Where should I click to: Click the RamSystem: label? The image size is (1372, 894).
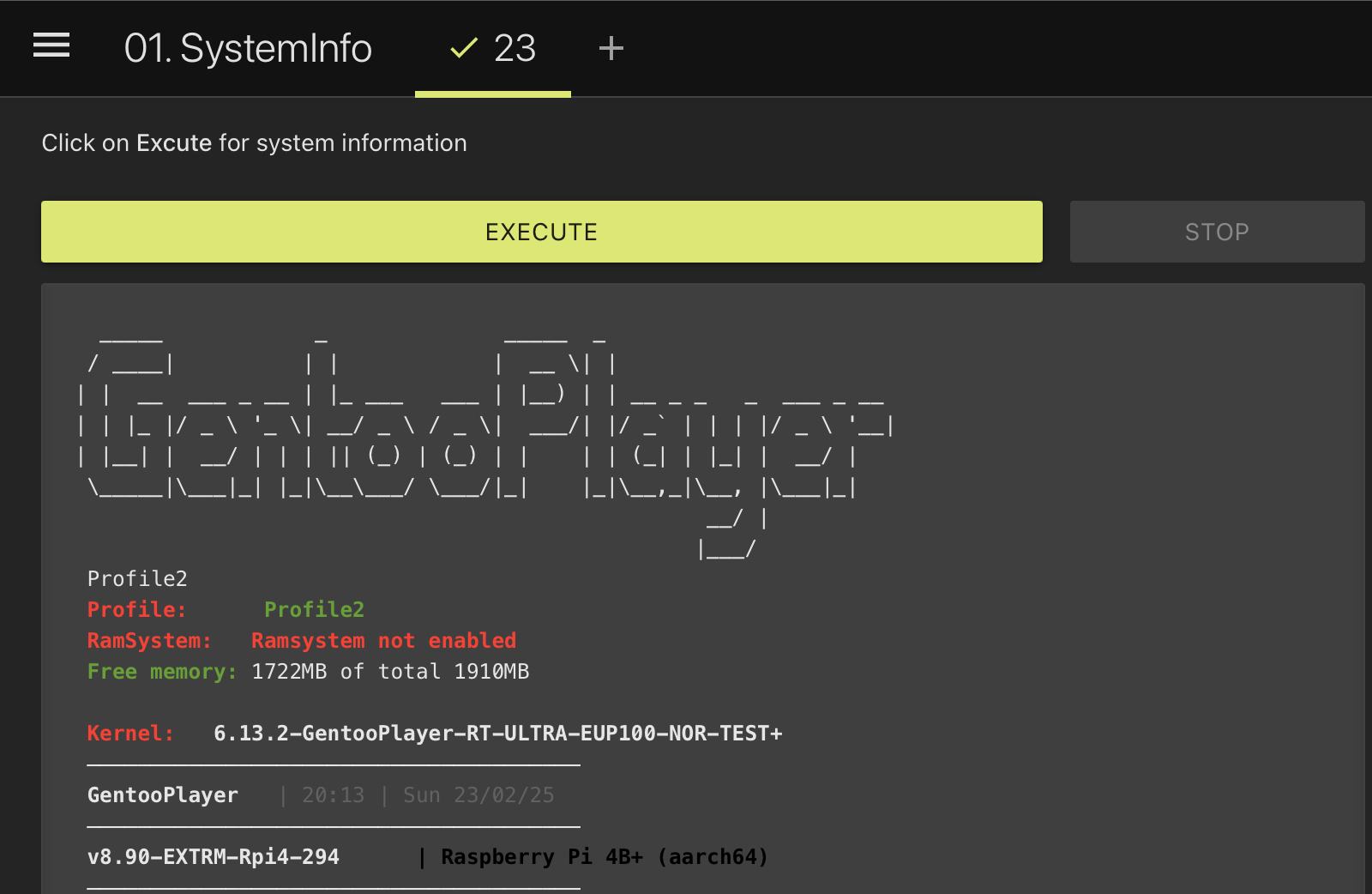(x=149, y=641)
